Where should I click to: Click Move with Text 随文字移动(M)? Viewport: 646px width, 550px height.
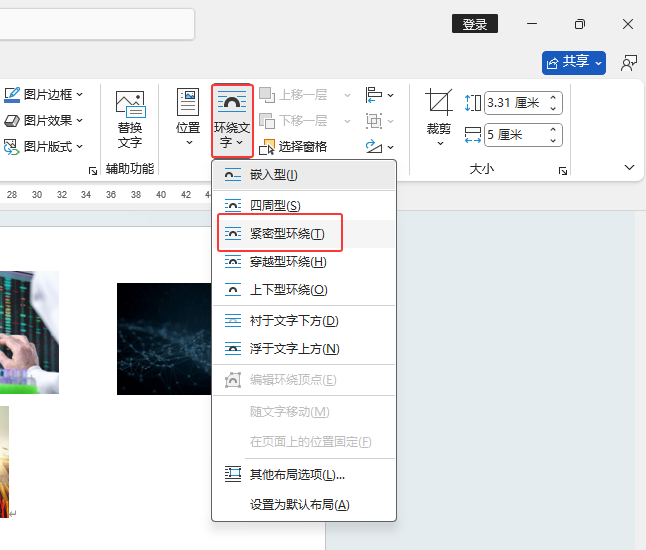(304, 411)
